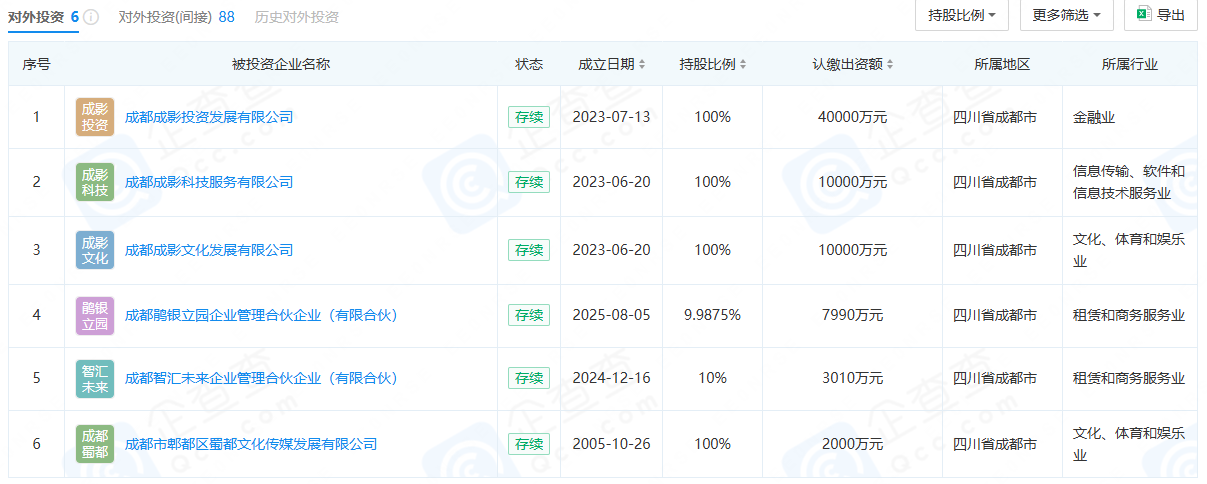Open 成都智汇未来企业管理合伙企业 link
Viewport: 1207px width, 484px height.
[x=262, y=378]
